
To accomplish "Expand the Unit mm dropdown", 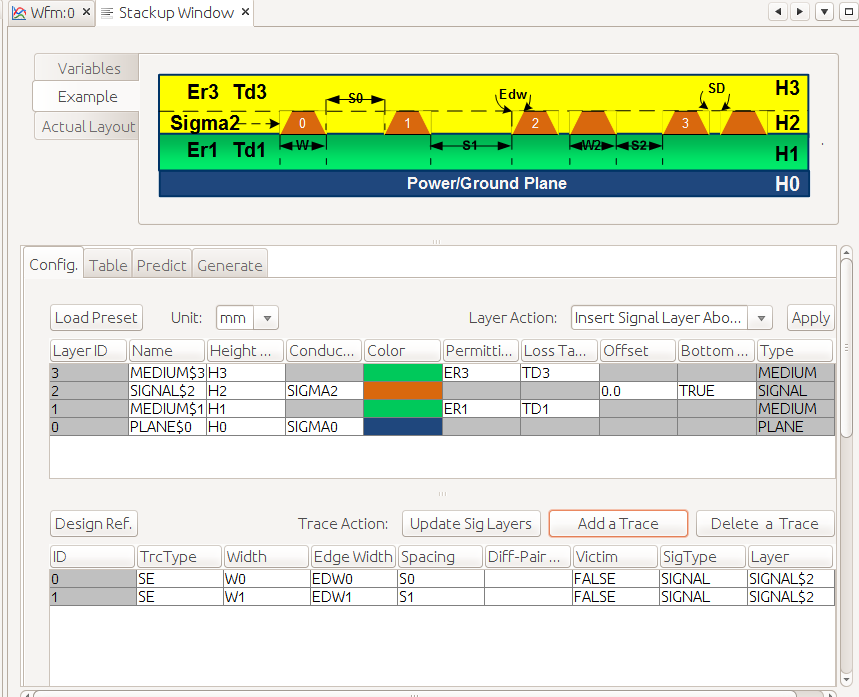I will [x=266, y=318].
